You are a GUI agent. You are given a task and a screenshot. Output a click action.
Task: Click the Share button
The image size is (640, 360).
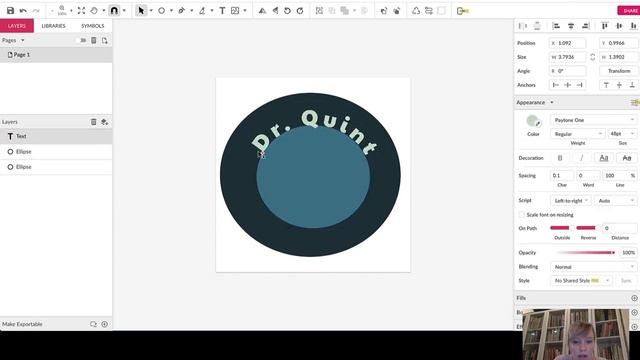click(629, 11)
